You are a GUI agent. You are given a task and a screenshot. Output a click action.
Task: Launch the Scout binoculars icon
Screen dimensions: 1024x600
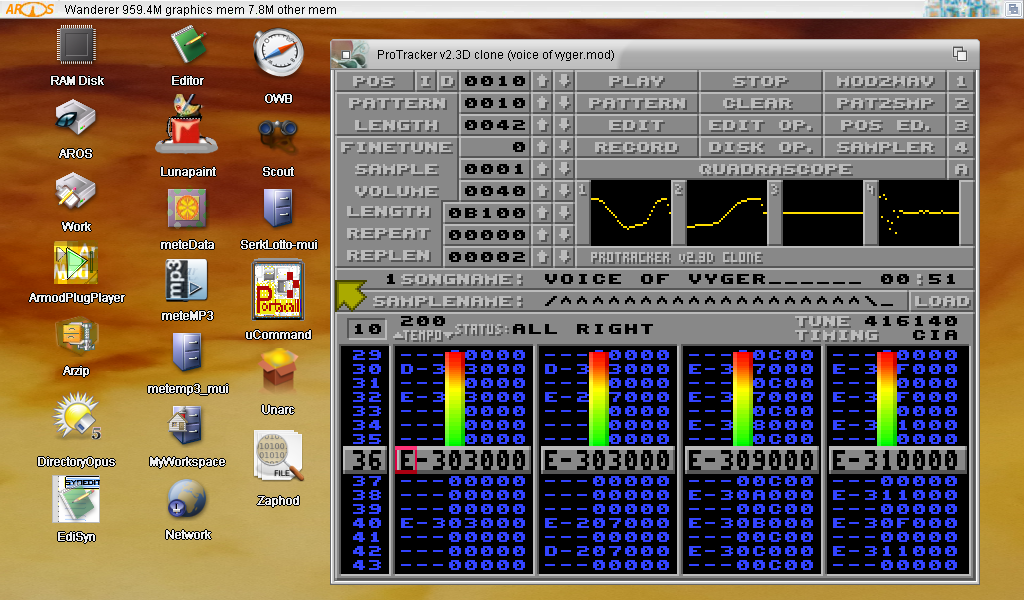click(278, 135)
